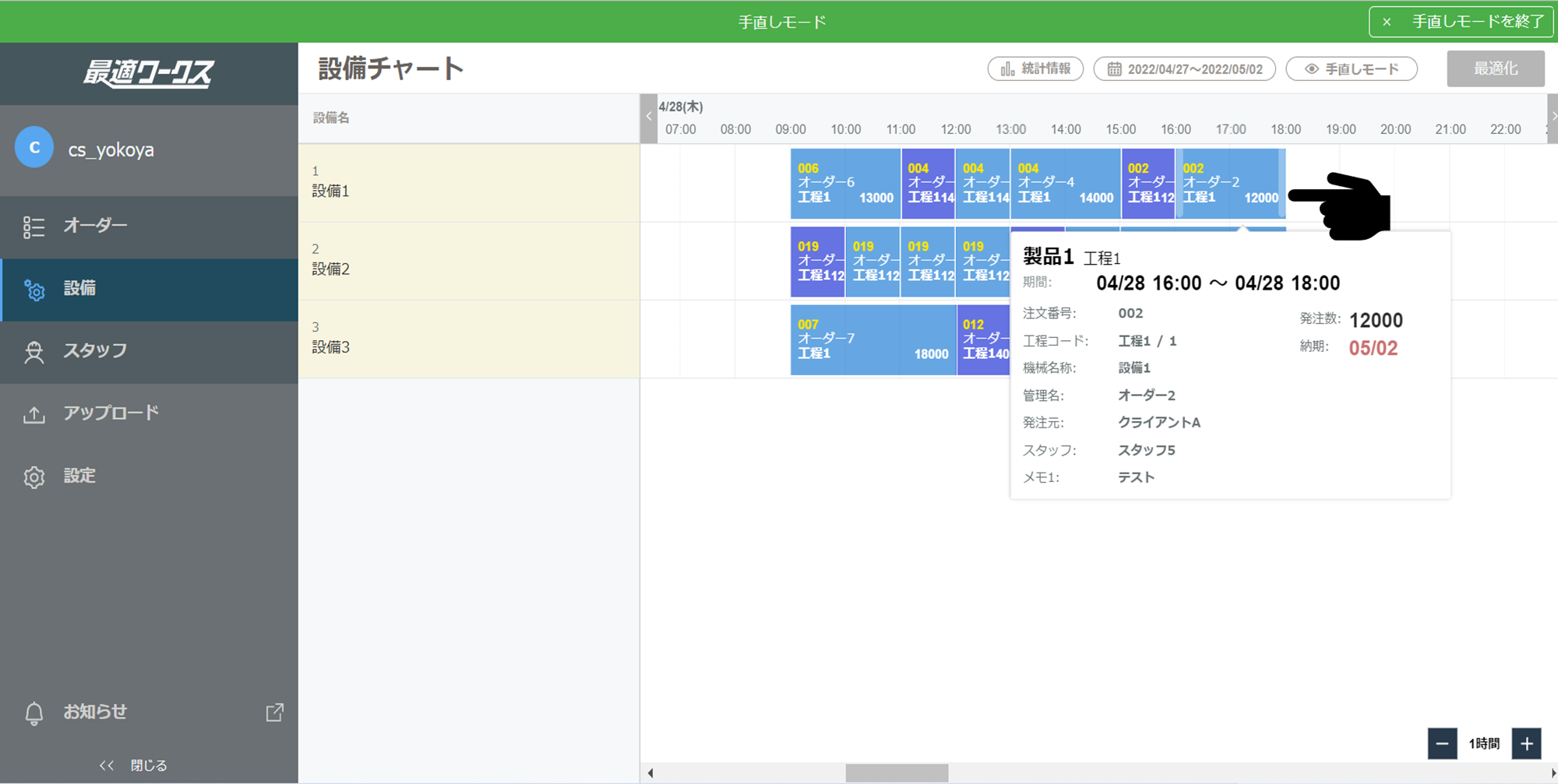Select the 002 オーダー2 12000 task bar

[1231, 184]
